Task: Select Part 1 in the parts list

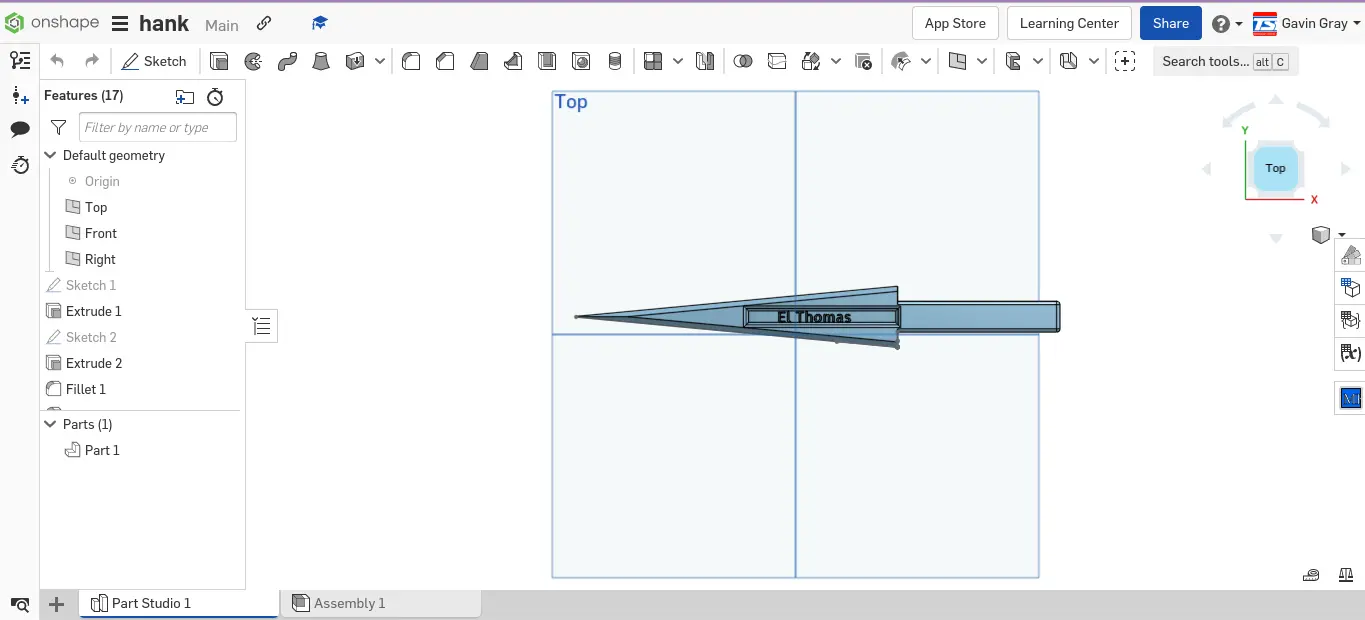Action: 100,450
